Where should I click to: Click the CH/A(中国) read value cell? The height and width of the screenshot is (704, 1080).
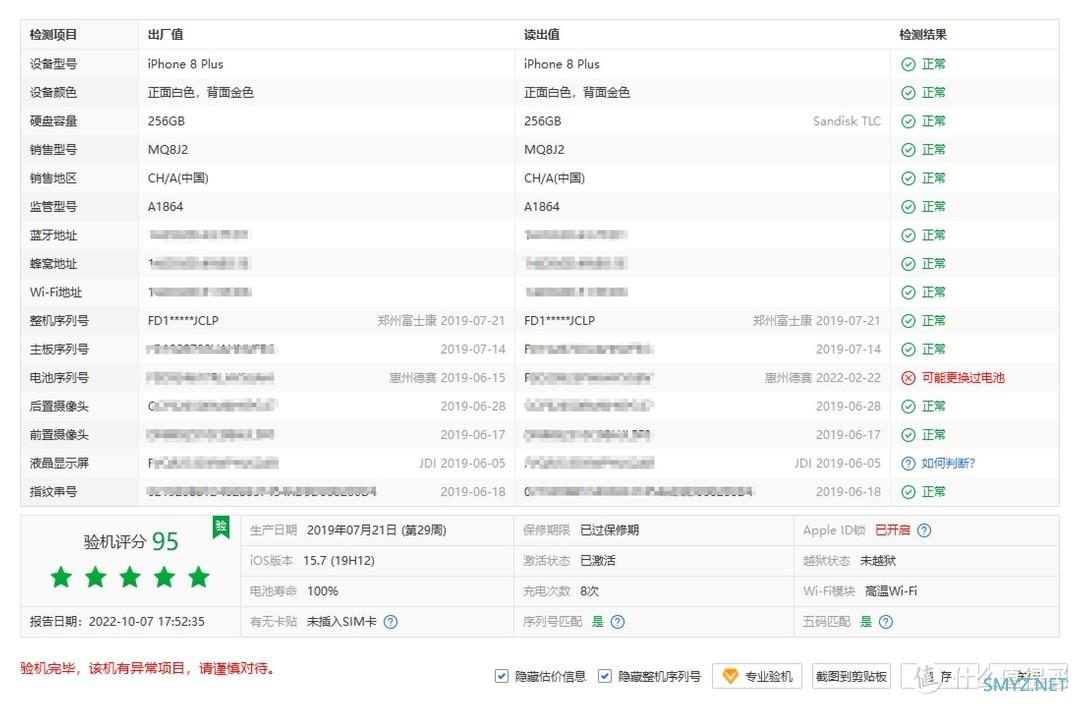(x=554, y=178)
